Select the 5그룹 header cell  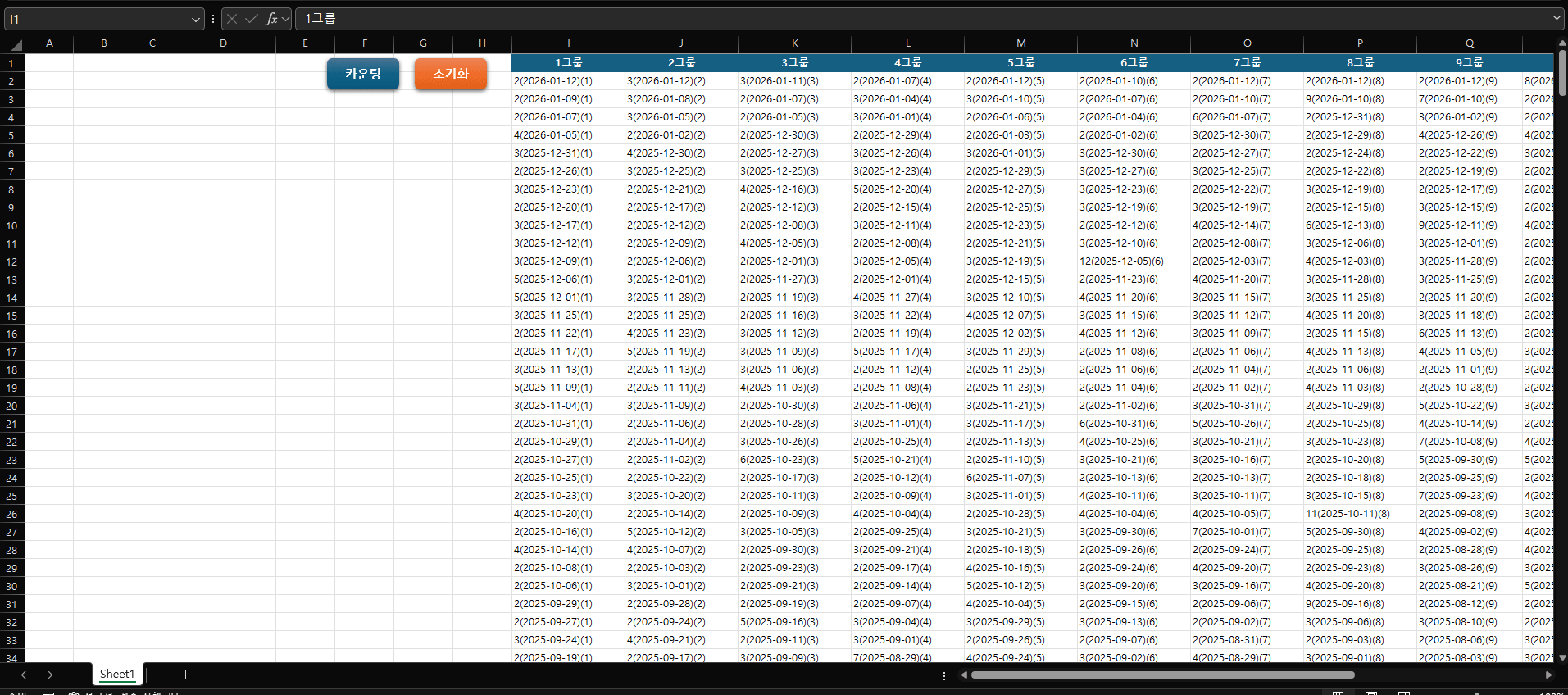pos(1020,62)
